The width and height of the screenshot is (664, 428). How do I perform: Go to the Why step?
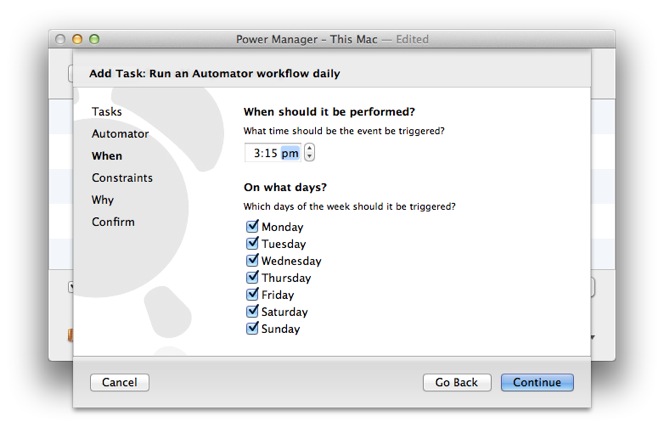tap(103, 200)
